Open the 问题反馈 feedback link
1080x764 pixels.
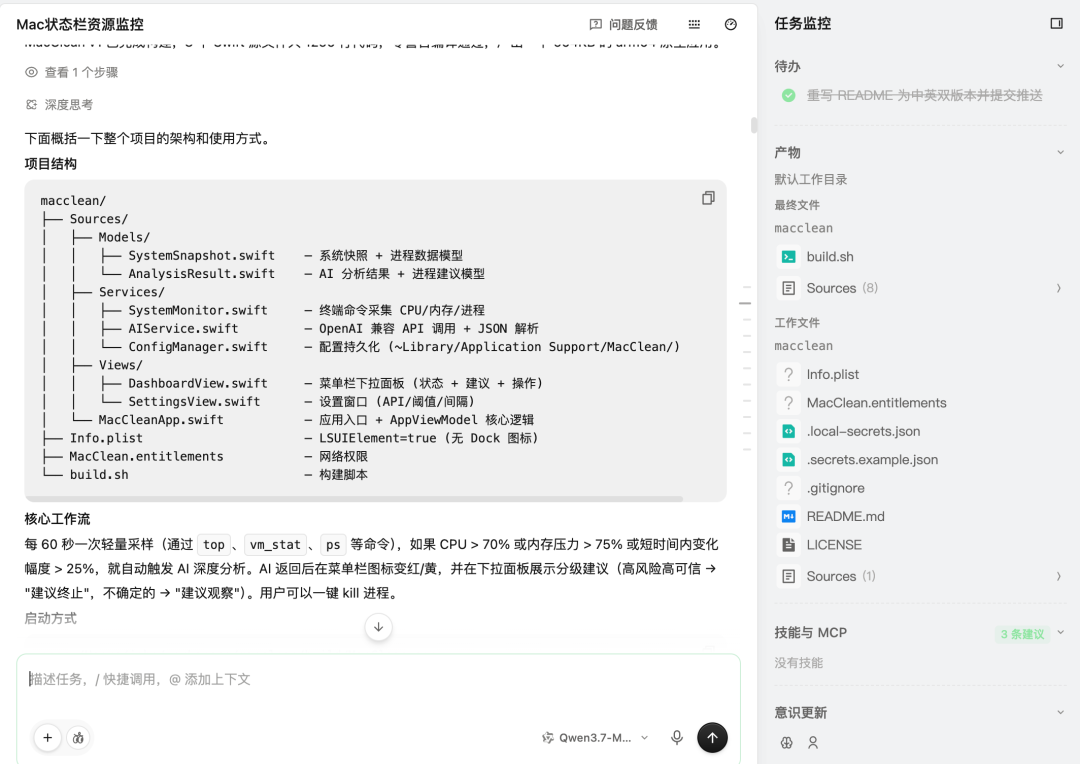pyautogui.click(x=623, y=24)
